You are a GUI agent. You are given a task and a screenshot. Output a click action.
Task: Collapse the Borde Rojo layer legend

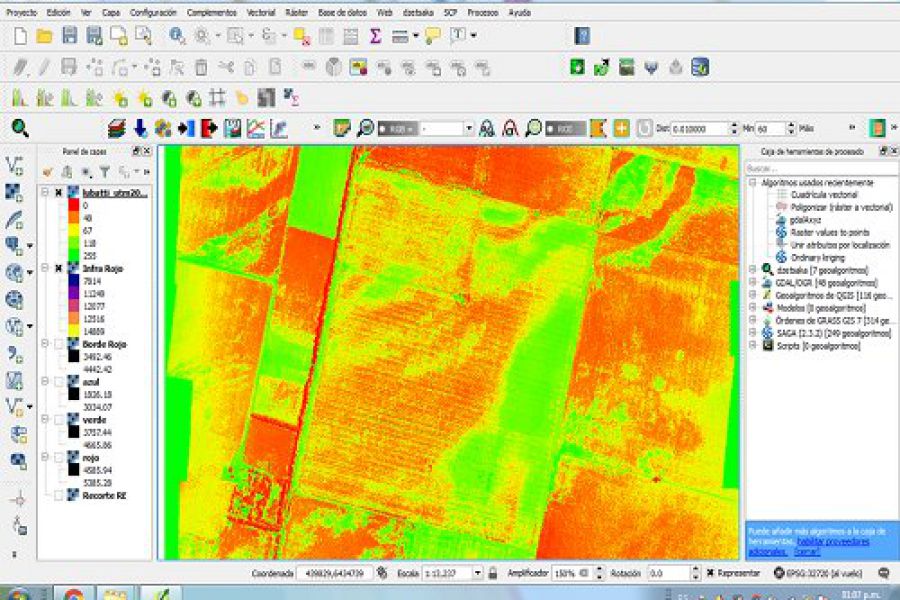tap(45, 344)
